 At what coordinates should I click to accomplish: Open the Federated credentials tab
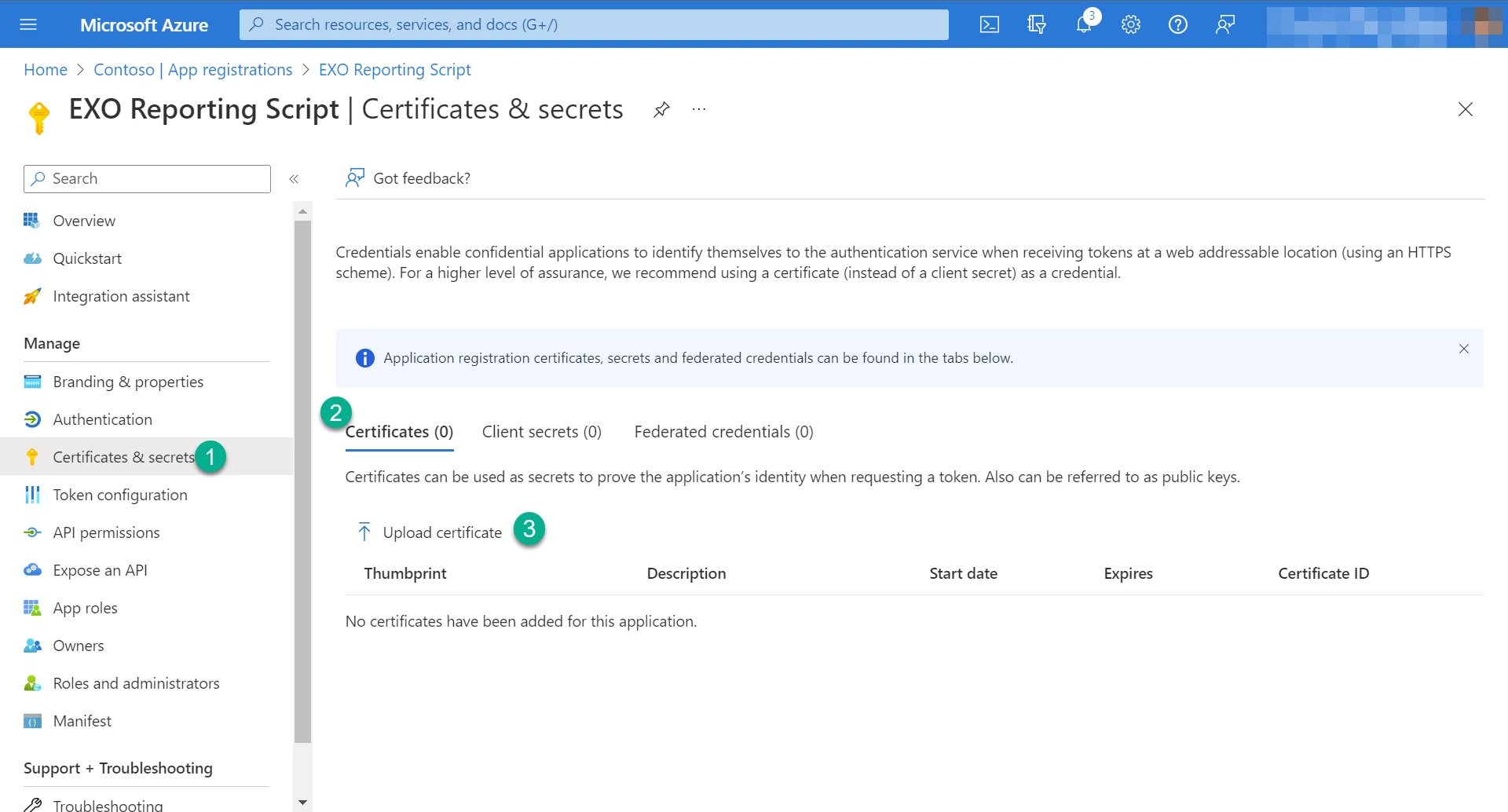coord(723,431)
